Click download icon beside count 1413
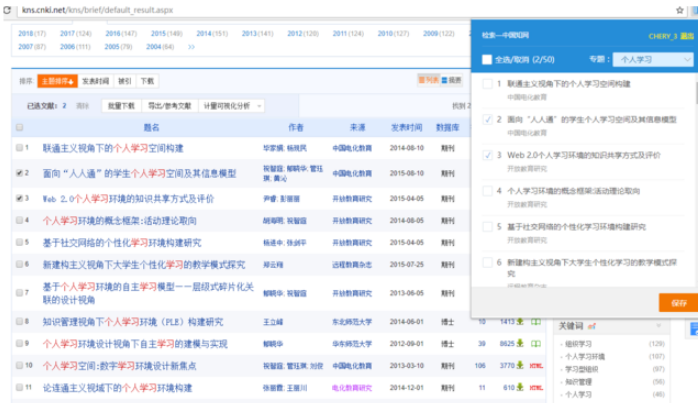This screenshot has width=699, height=403. [520, 321]
